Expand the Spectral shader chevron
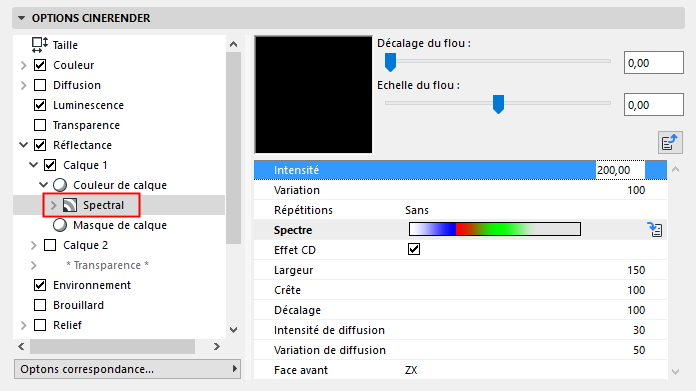Image resolution: width=696 pixels, height=391 pixels. [54, 205]
